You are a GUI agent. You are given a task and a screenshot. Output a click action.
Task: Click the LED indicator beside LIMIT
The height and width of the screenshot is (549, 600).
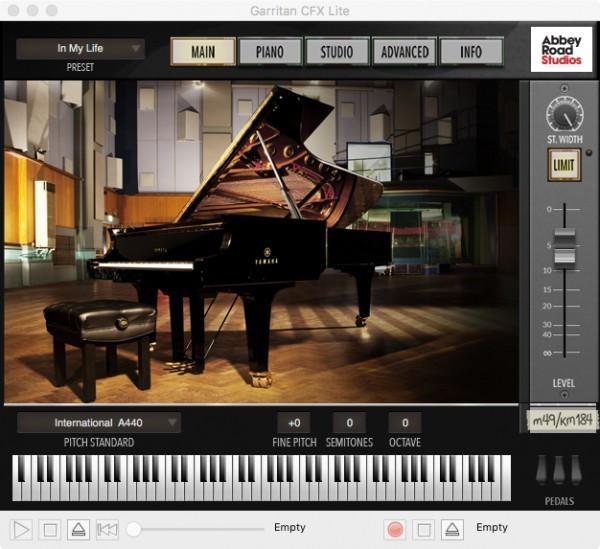tap(589, 153)
